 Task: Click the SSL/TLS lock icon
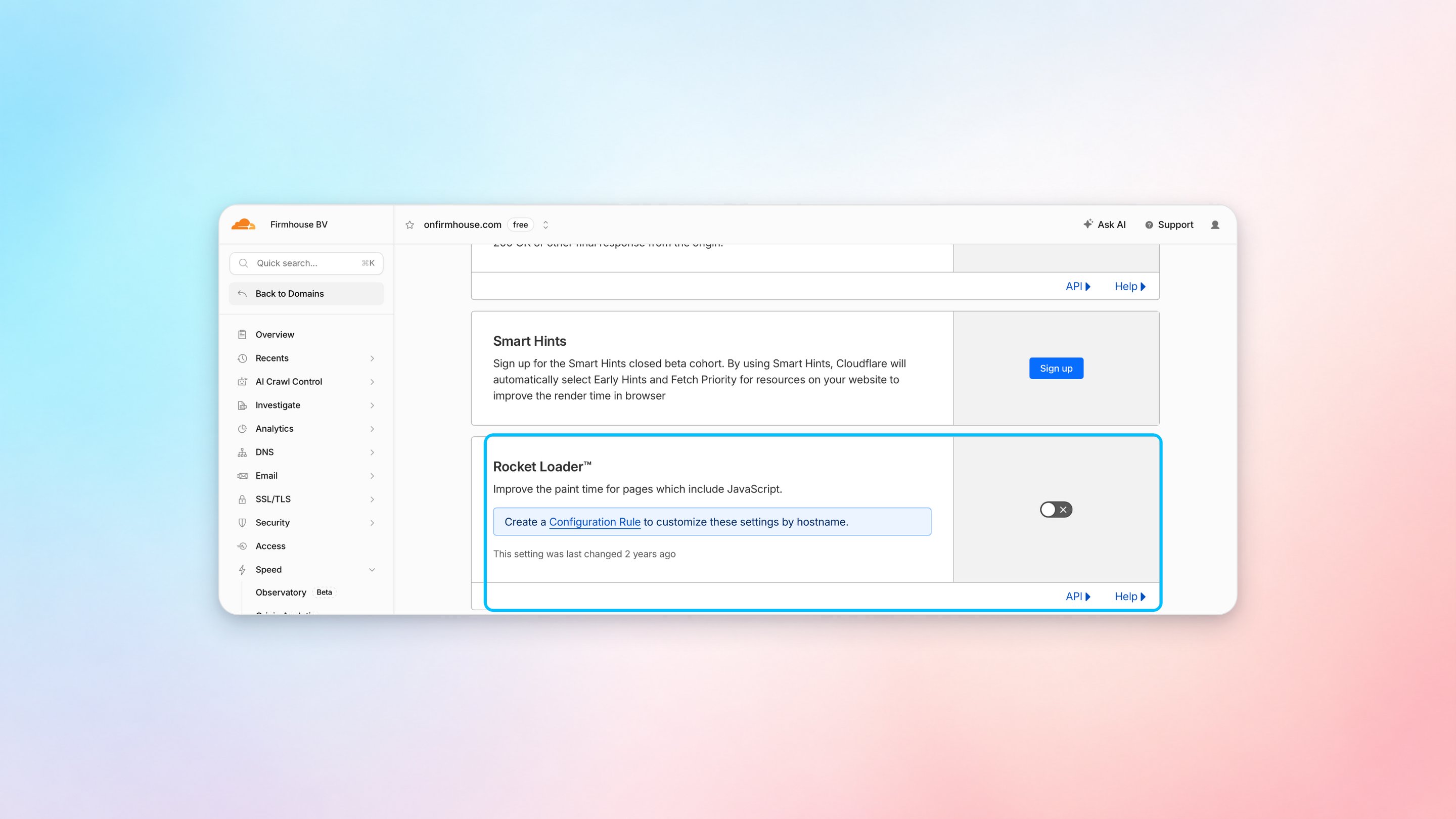click(x=243, y=499)
